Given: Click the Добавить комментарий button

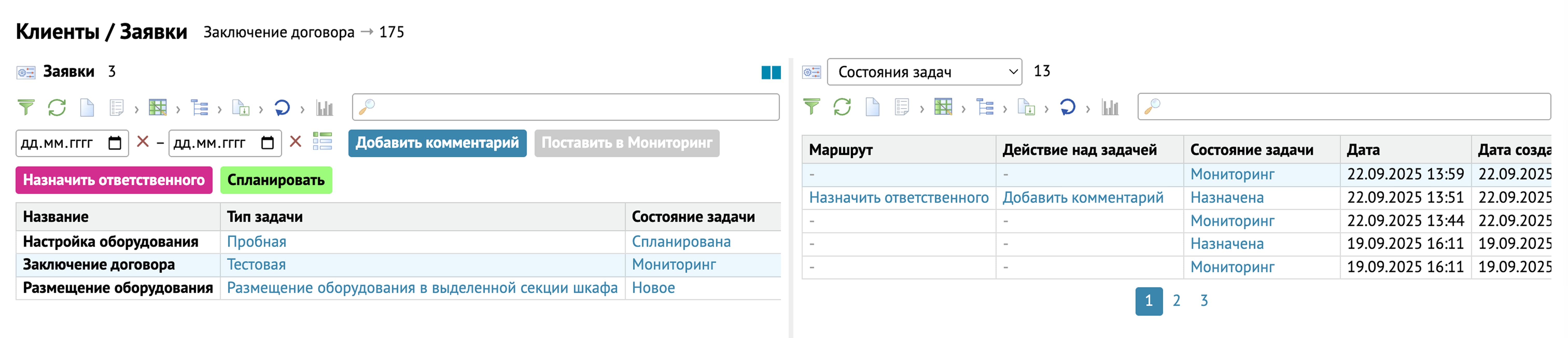Looking at the screenshot, I should tap(437, 143).
